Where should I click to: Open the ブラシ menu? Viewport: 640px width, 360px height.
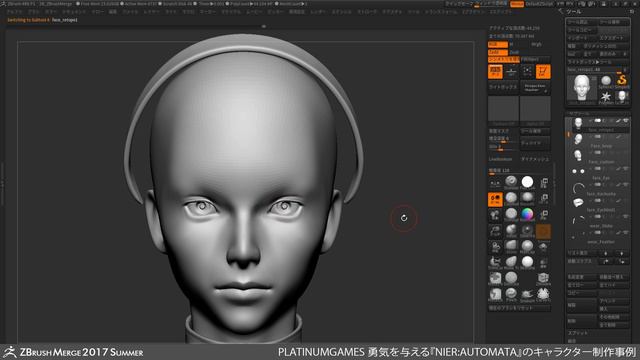pos(33,12)
